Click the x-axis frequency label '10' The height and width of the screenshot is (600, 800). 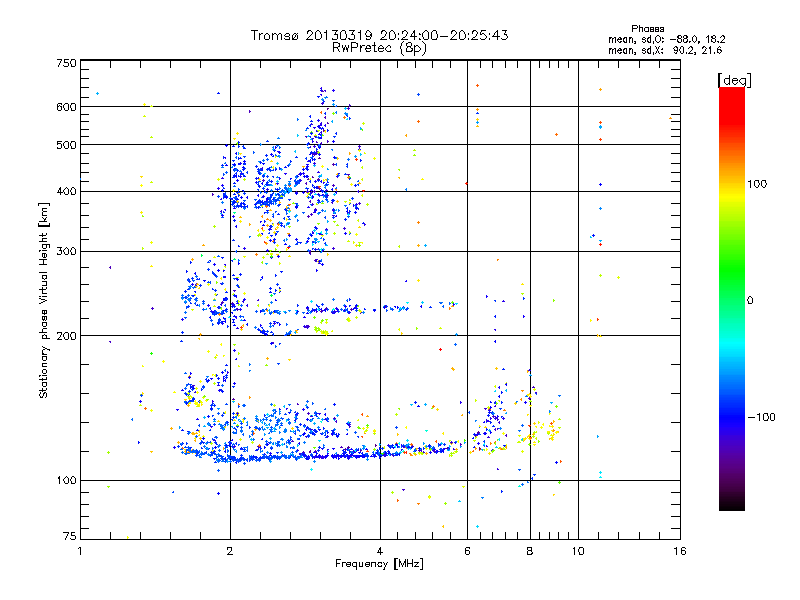578,551
